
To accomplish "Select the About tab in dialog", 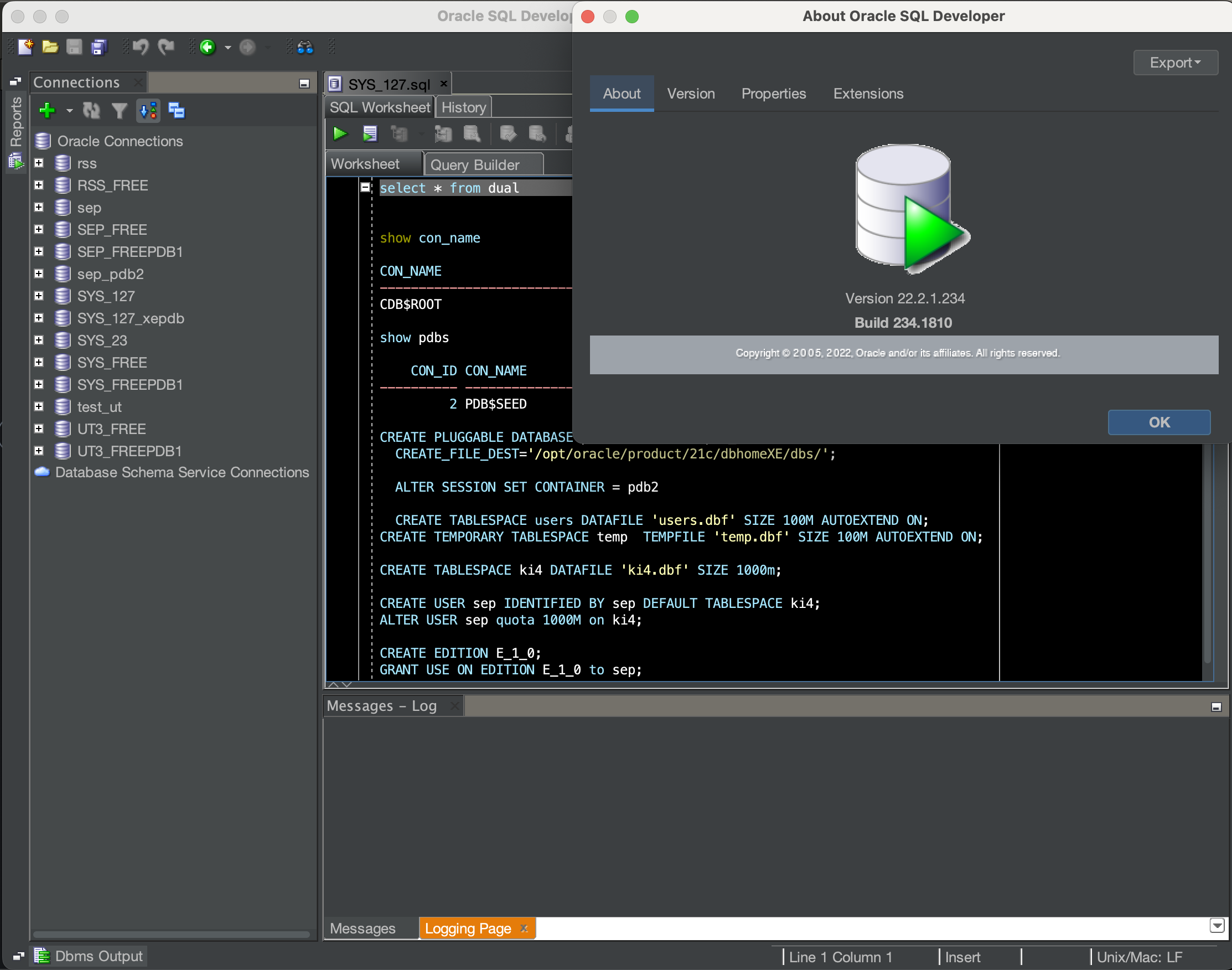I will pos(622,94).
